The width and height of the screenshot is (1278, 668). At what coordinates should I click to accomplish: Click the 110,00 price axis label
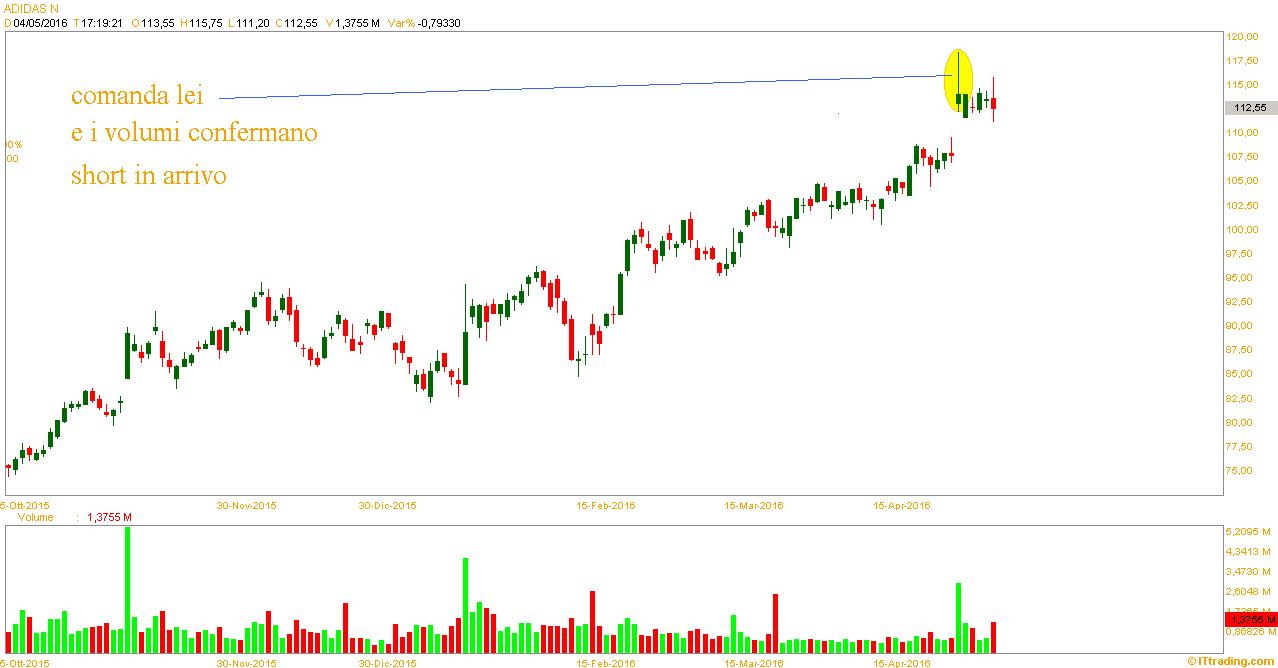[1242, 133]
